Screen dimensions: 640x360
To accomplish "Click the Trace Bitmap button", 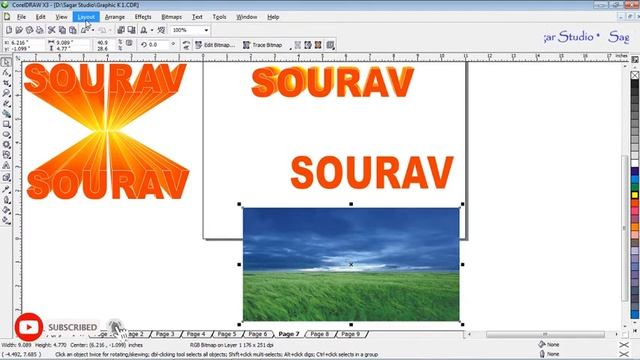I will 262,45.
